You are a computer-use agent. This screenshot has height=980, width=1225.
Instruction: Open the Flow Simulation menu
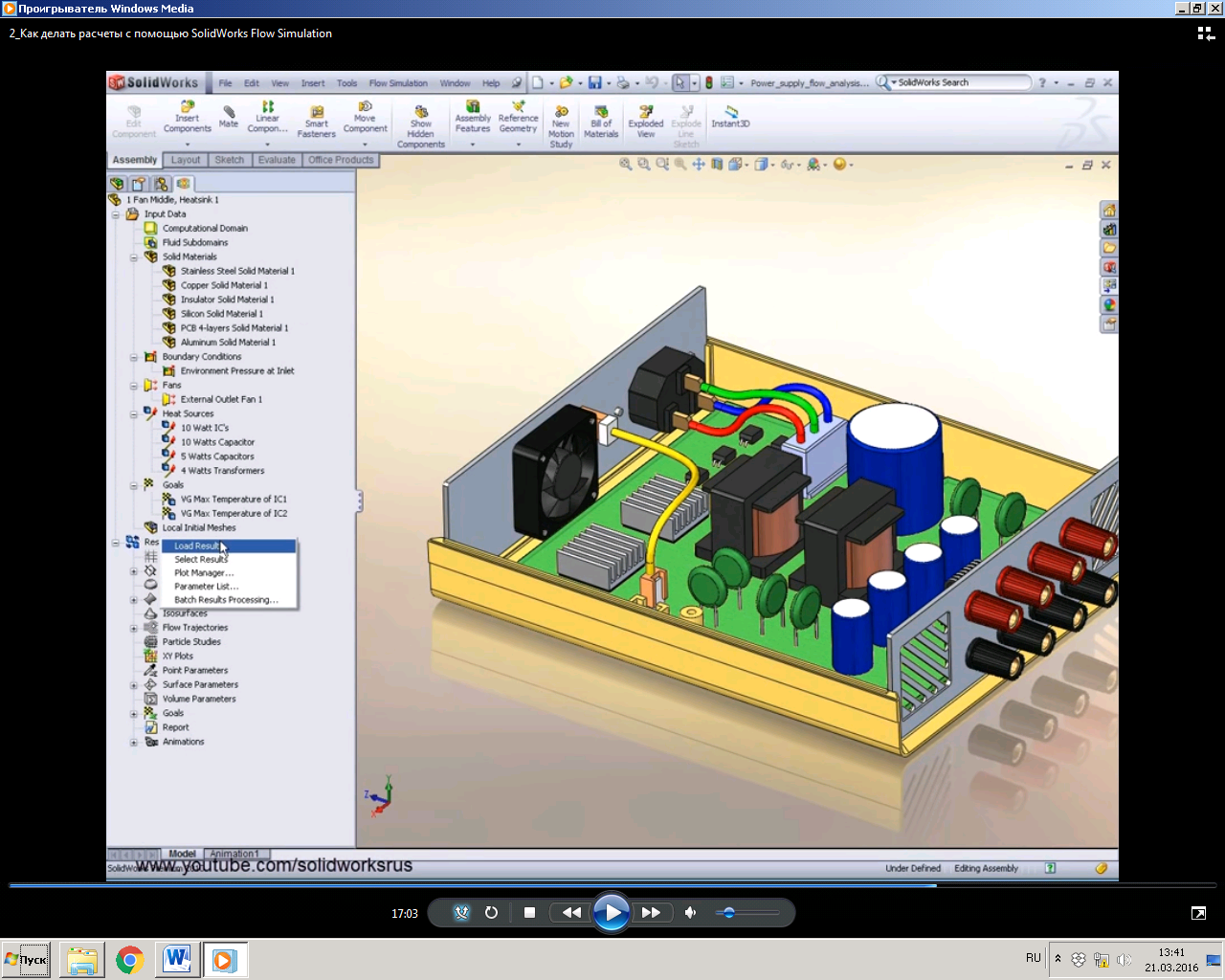398,83
